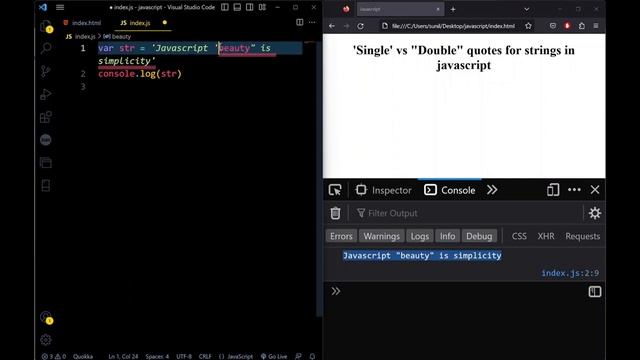Split the editor to the right

(x=300, y=22)
